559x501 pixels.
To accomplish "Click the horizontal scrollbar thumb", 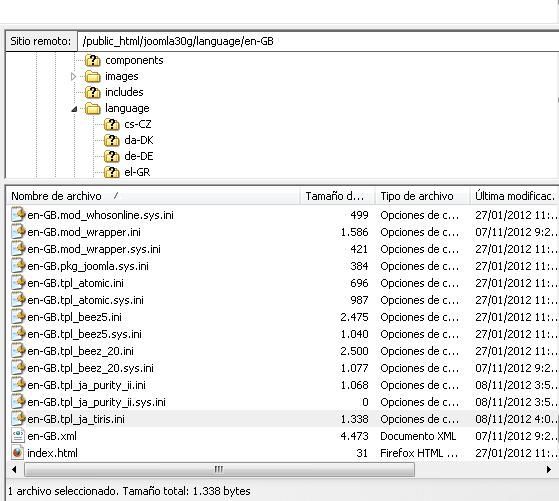I will pos(219,470).
